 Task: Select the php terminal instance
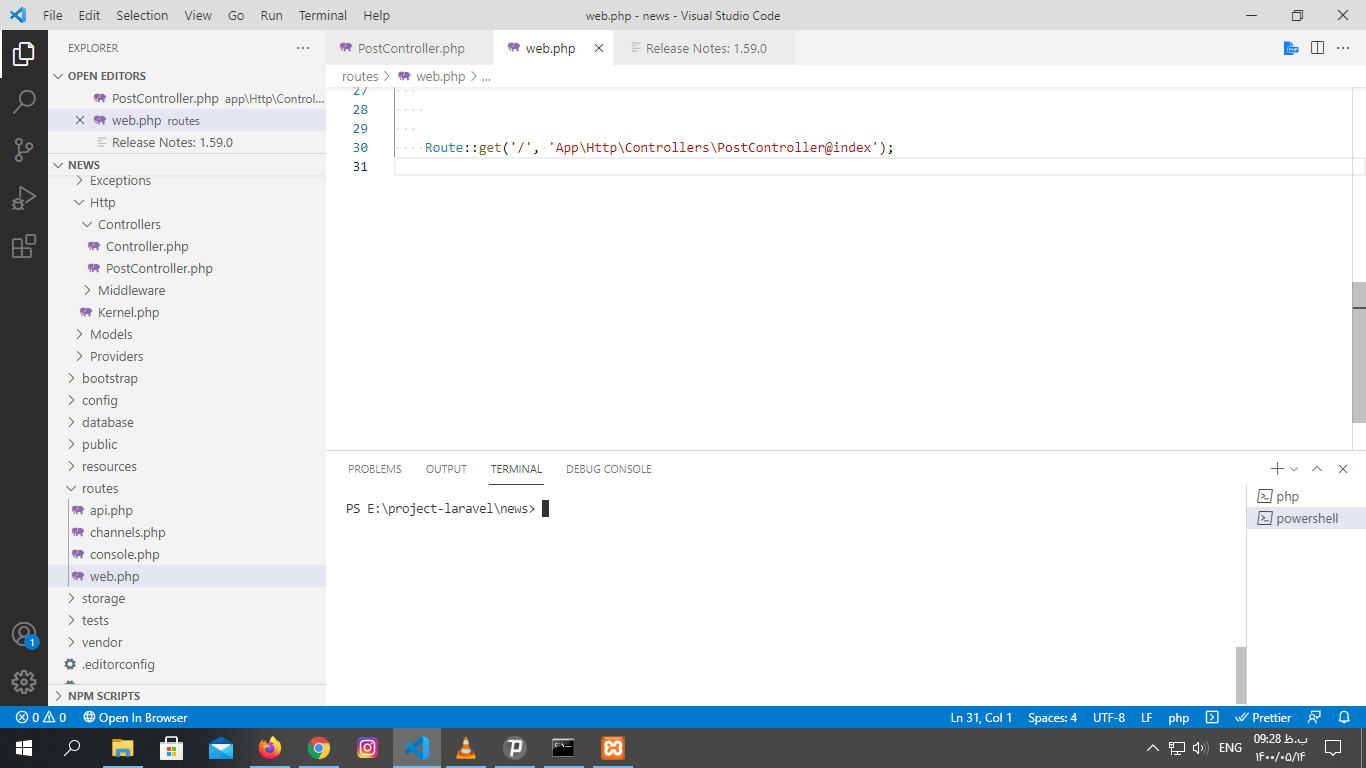click(1287, 497)
